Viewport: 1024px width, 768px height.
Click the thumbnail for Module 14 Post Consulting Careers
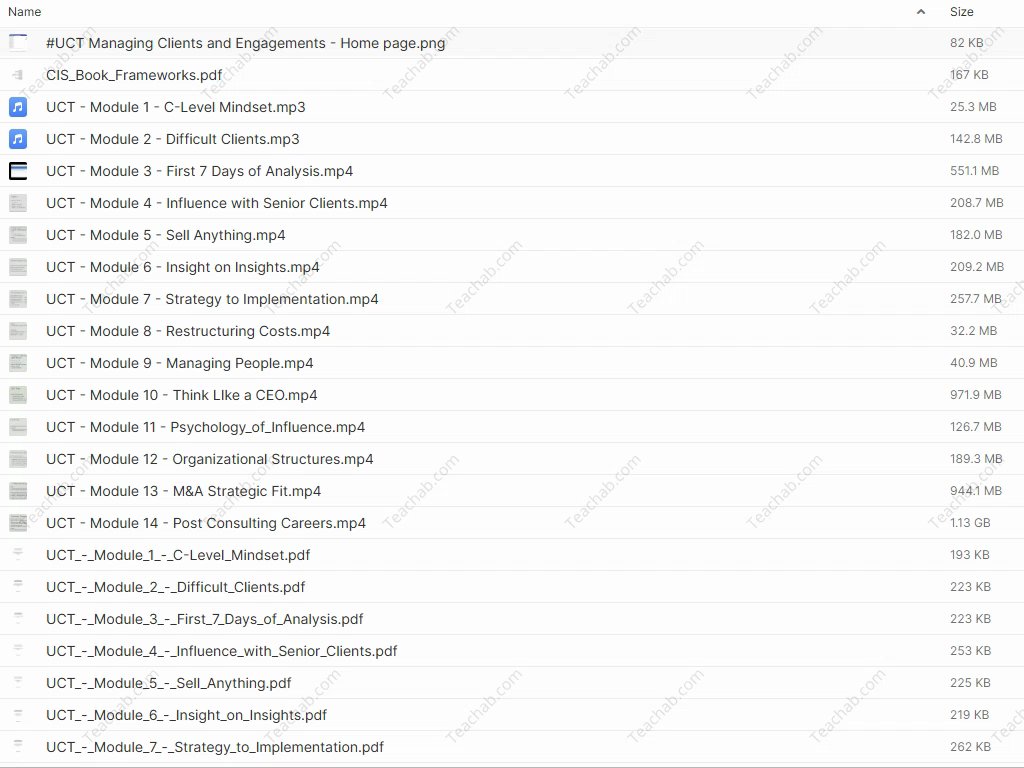[18, 523]
